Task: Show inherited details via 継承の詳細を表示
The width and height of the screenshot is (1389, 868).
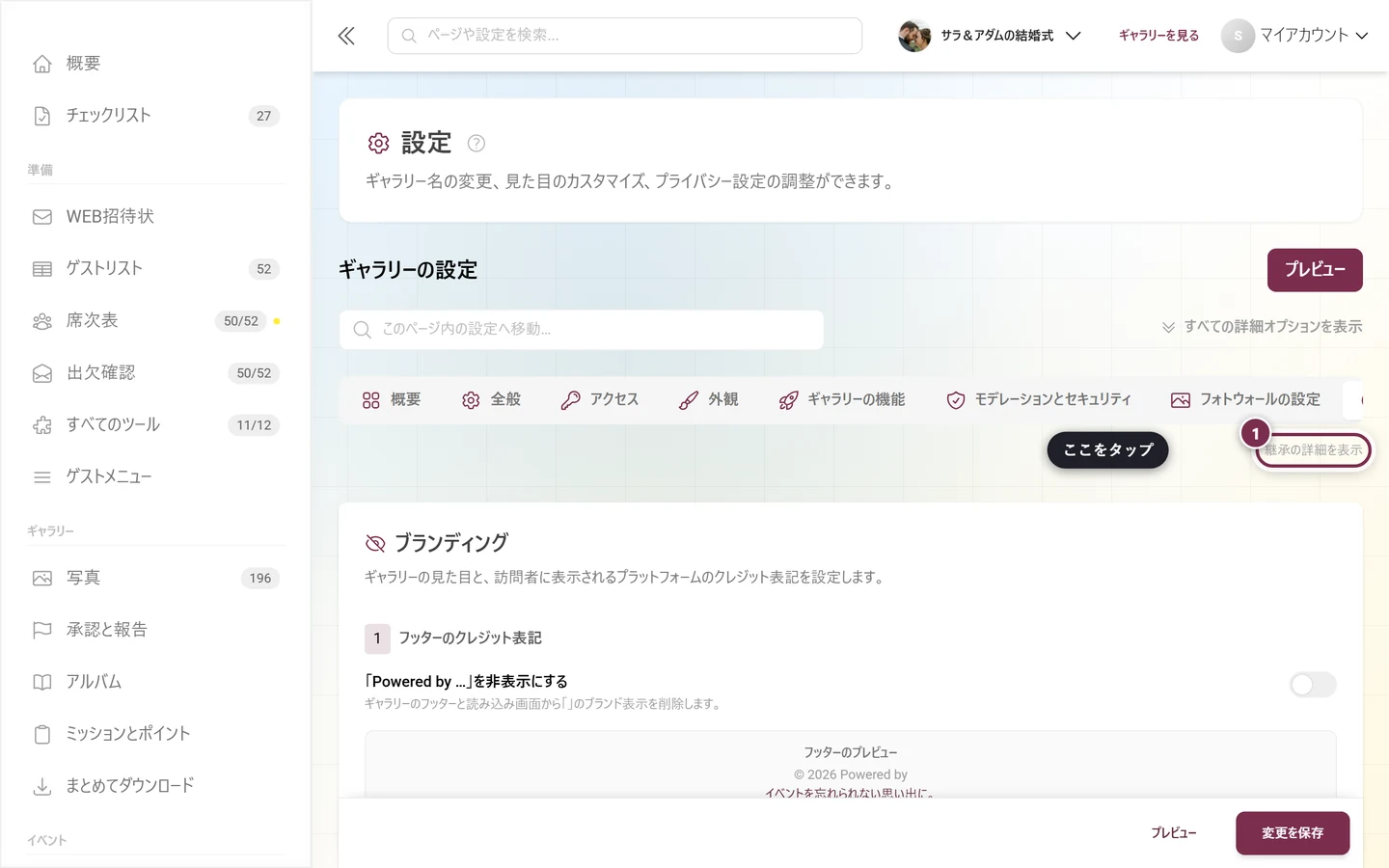Action: 1313,450
